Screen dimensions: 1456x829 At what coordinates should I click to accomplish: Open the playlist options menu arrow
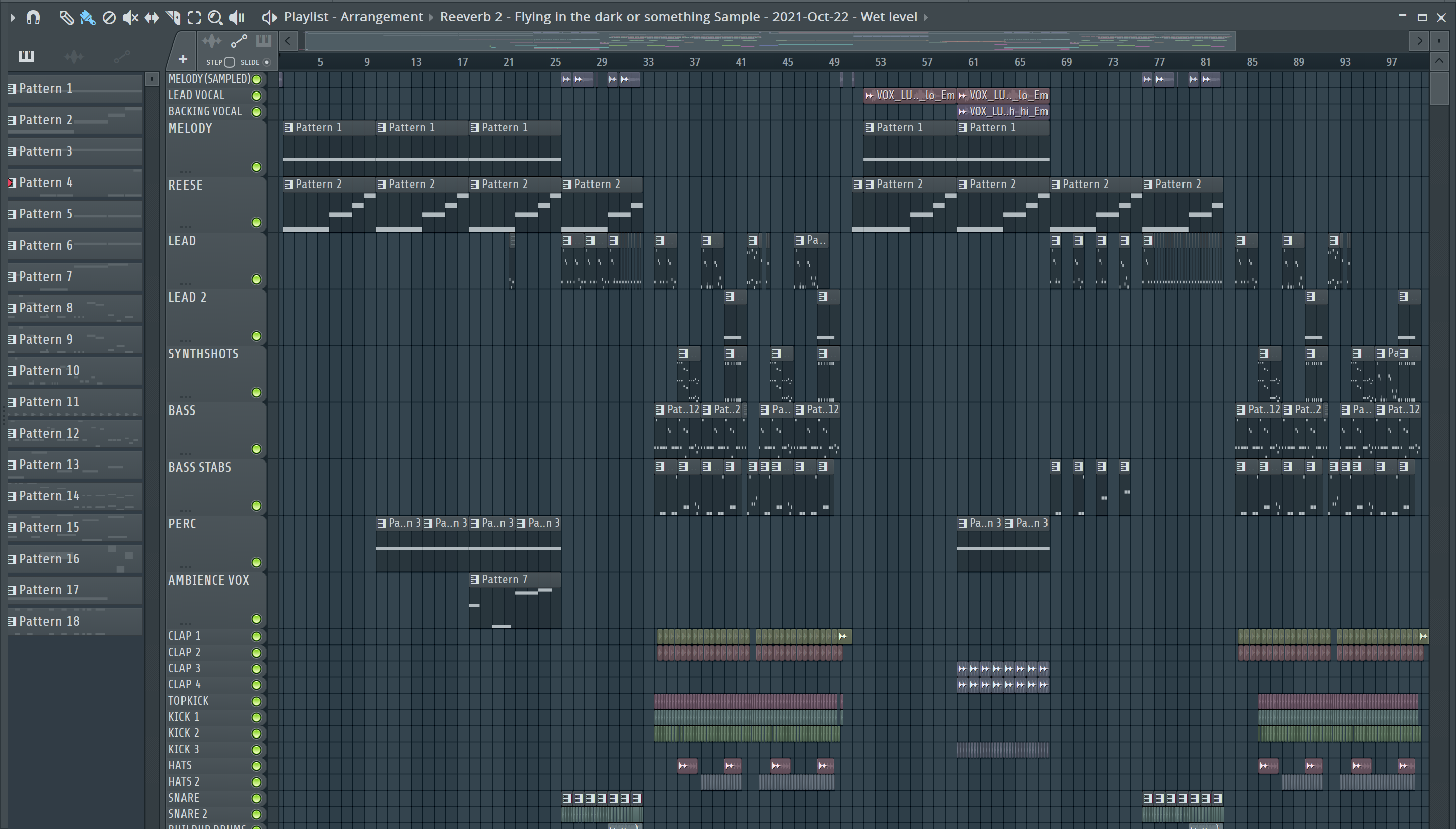pos(13,17)
